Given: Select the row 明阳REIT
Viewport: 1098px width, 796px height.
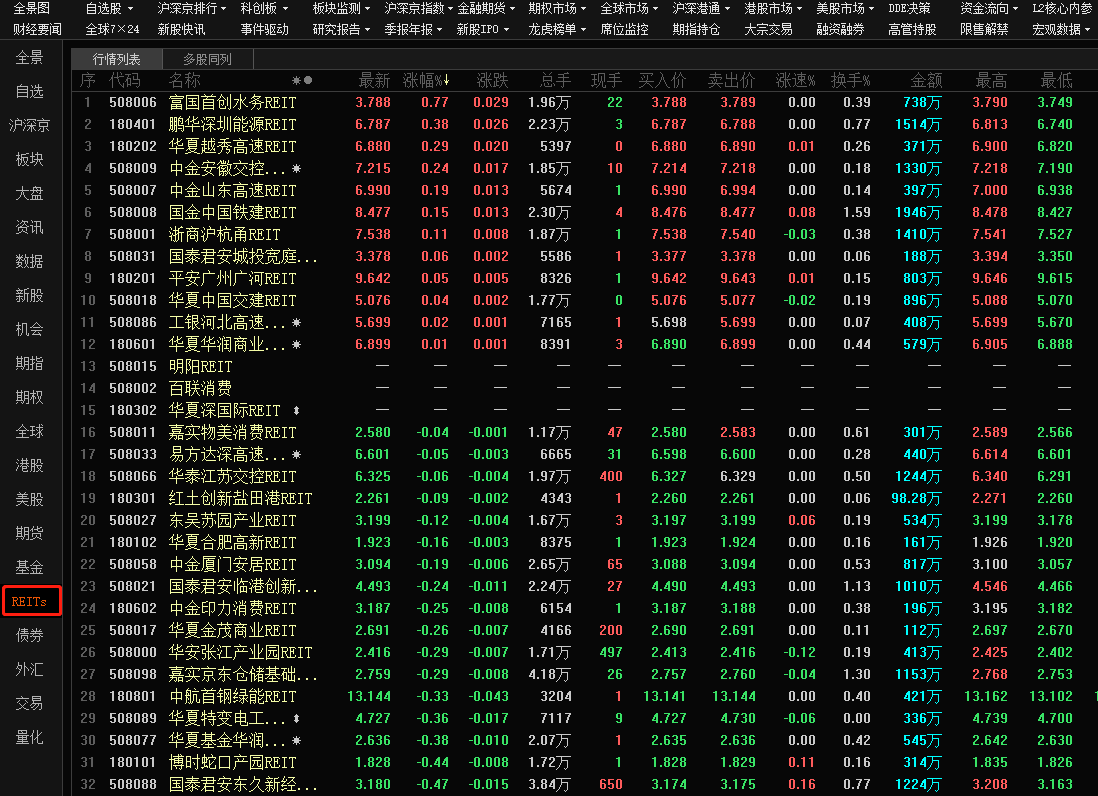Looking at the screenshot, I should point(585,367).
